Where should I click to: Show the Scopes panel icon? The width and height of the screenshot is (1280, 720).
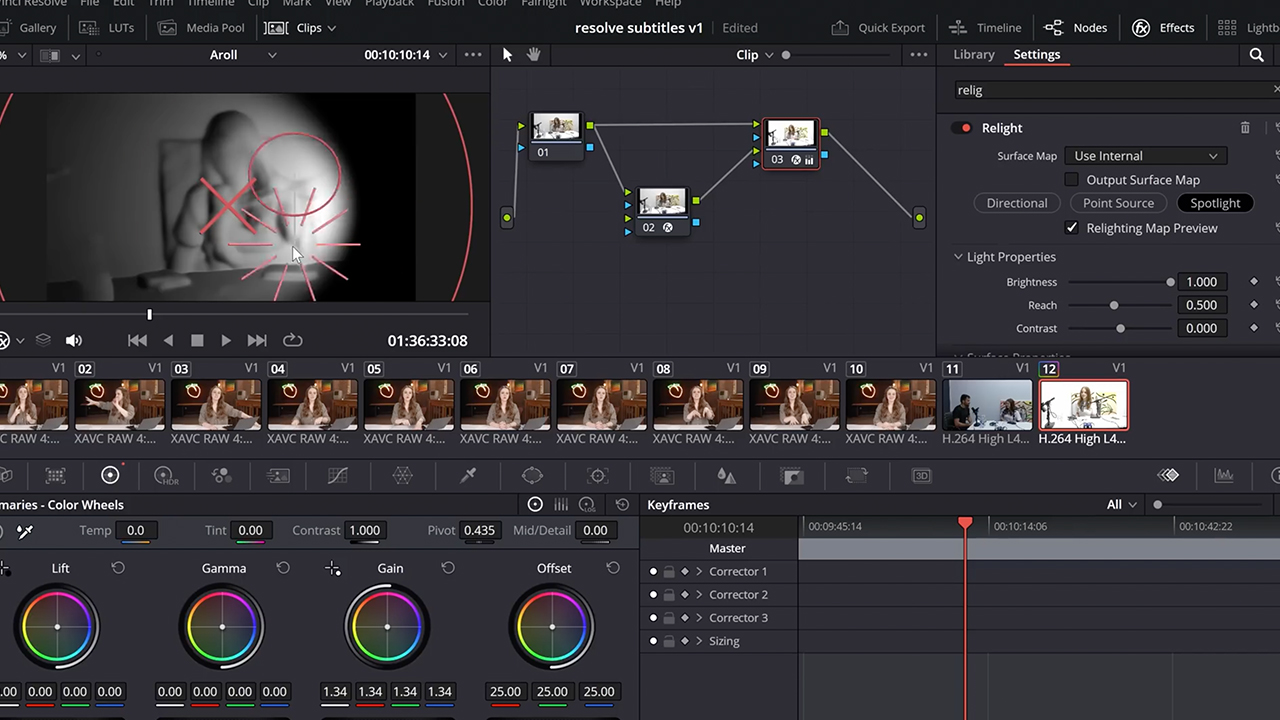1223,476
